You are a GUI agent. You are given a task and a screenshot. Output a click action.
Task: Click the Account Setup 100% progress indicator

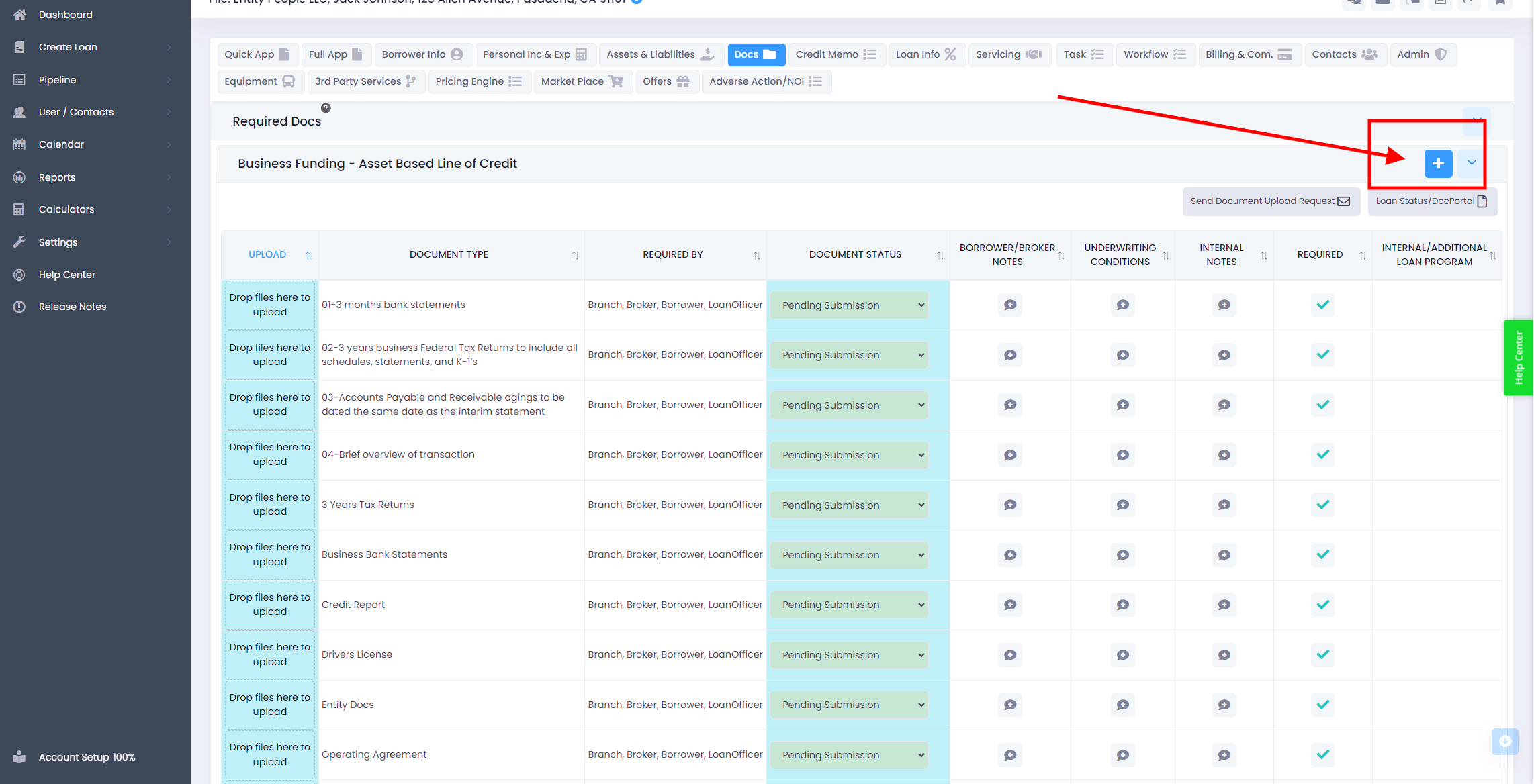[x=85, y=756]
